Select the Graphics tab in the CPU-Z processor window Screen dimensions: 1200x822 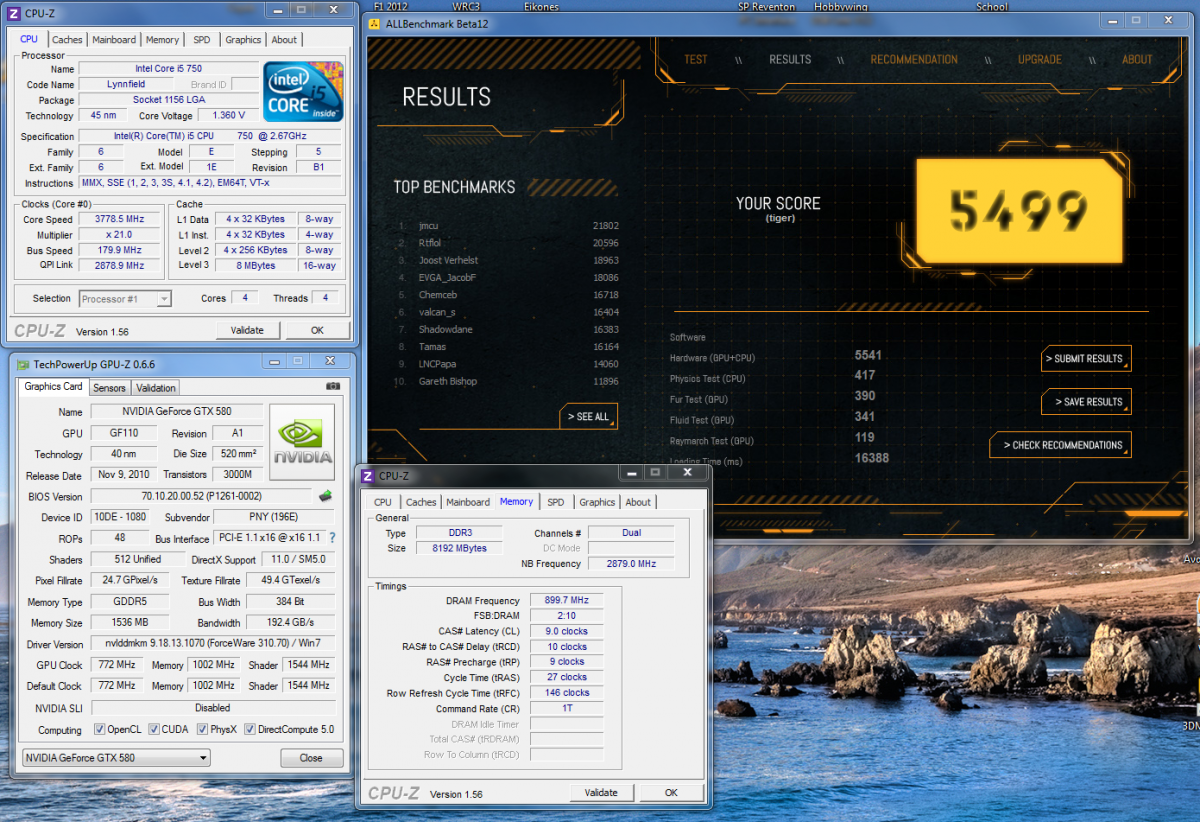[x=243, y=40]
